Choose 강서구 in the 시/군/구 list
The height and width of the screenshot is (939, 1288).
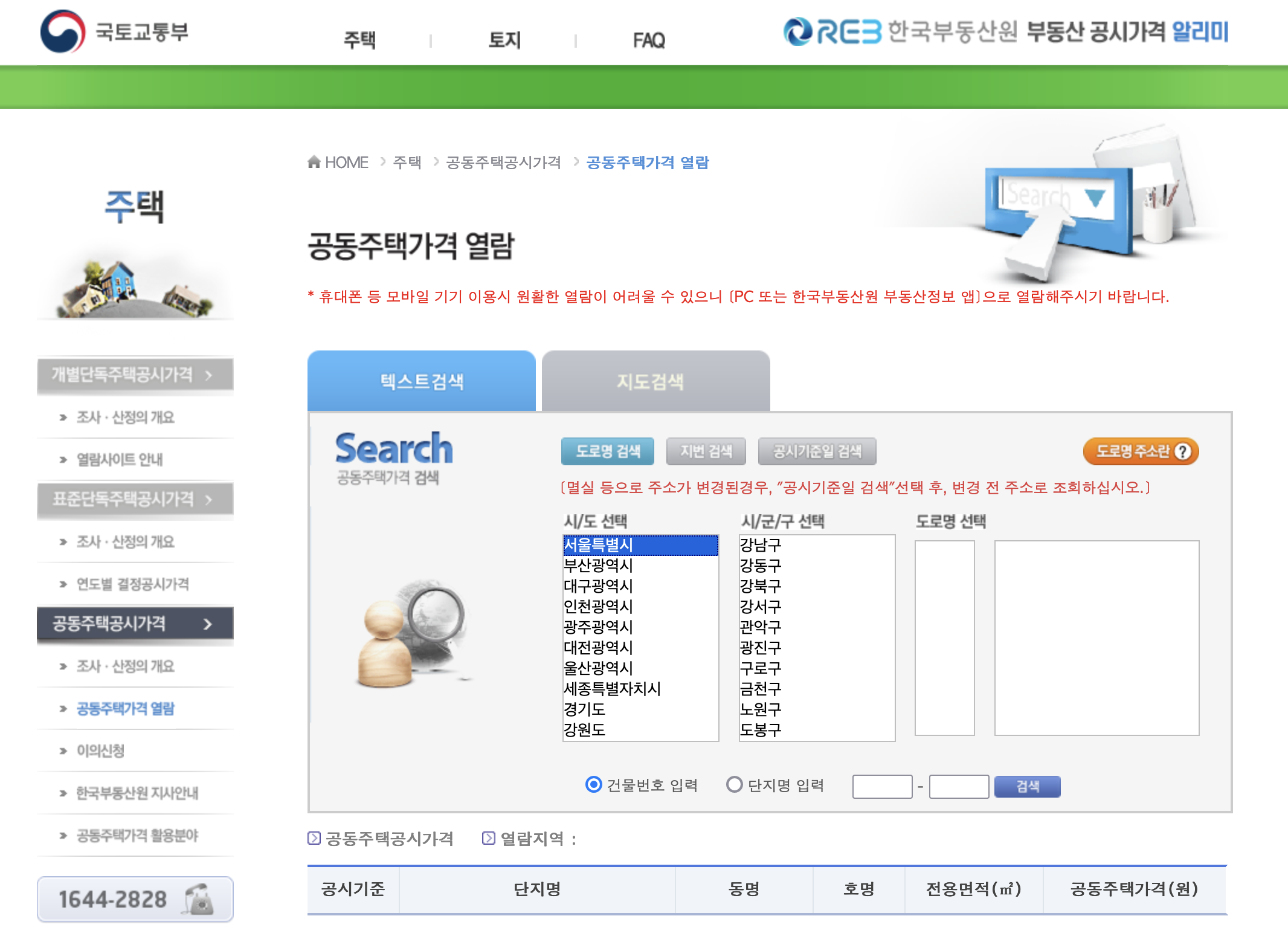click(x=761, y=607)
